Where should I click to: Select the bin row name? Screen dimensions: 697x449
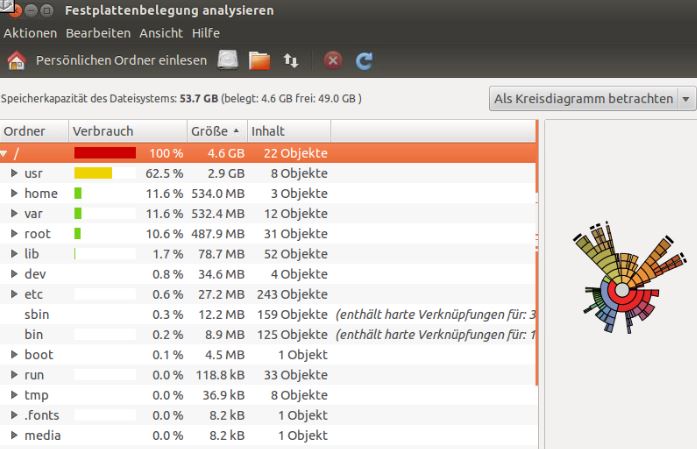[x=34, y=335]
